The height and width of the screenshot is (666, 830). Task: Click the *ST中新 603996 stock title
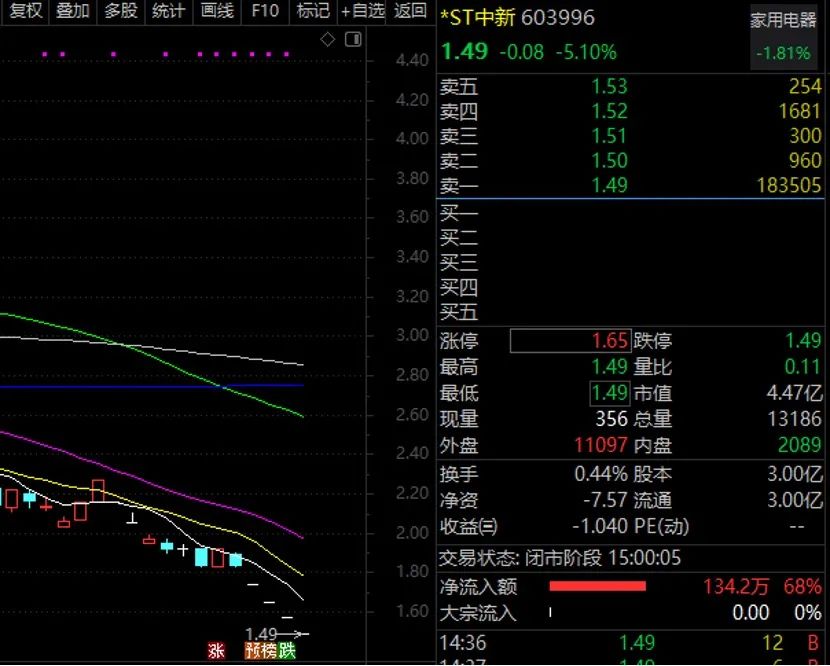[x=517, y=18]
